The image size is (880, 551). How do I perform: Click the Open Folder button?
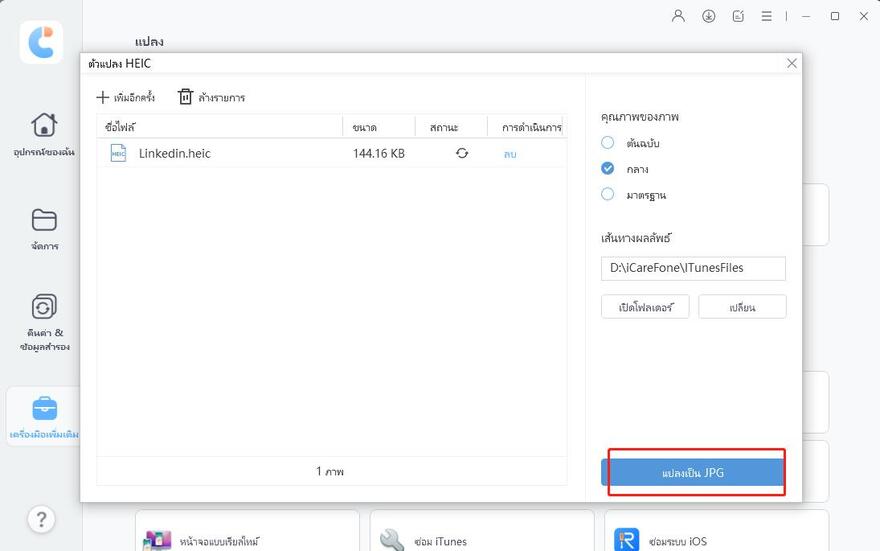tap(645, 307)
